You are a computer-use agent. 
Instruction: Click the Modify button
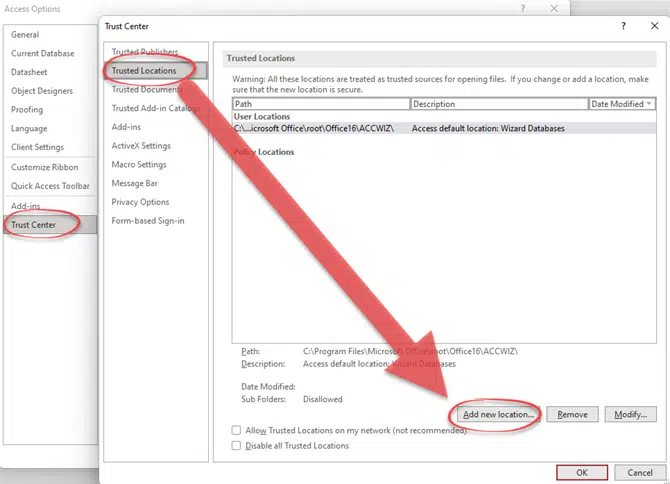pyautogui.click(x=630, y=414)
